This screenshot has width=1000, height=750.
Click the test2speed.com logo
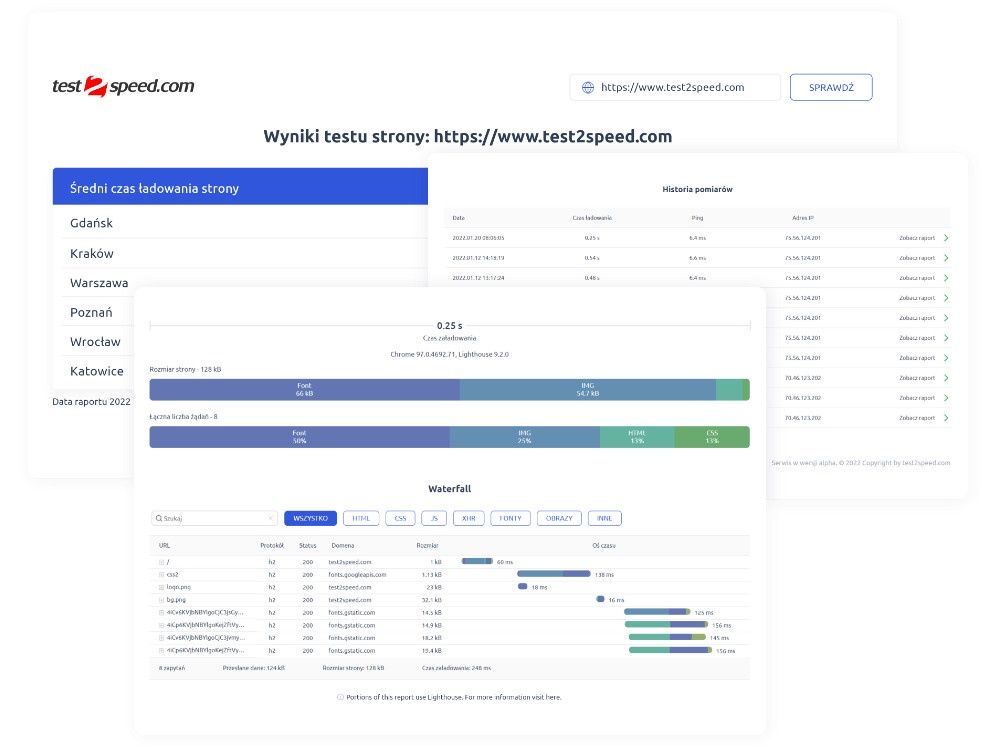click(x=123, y=86)
